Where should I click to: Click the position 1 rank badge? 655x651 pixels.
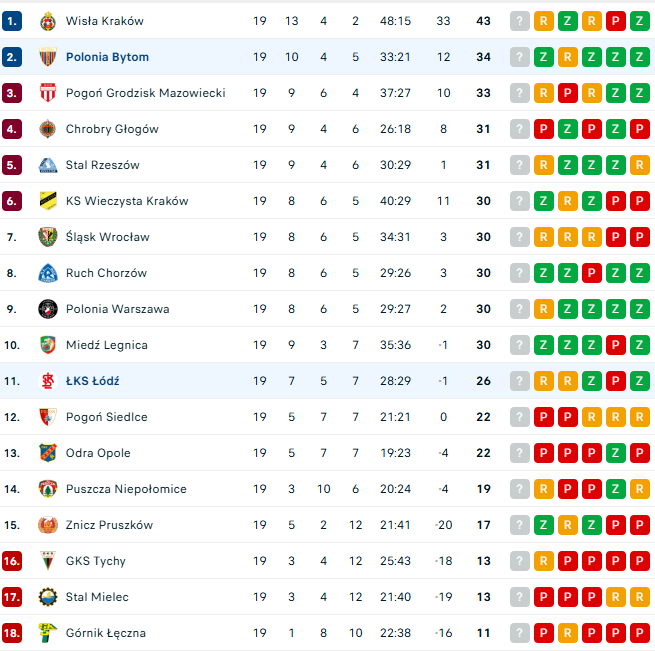click(12, 21)
